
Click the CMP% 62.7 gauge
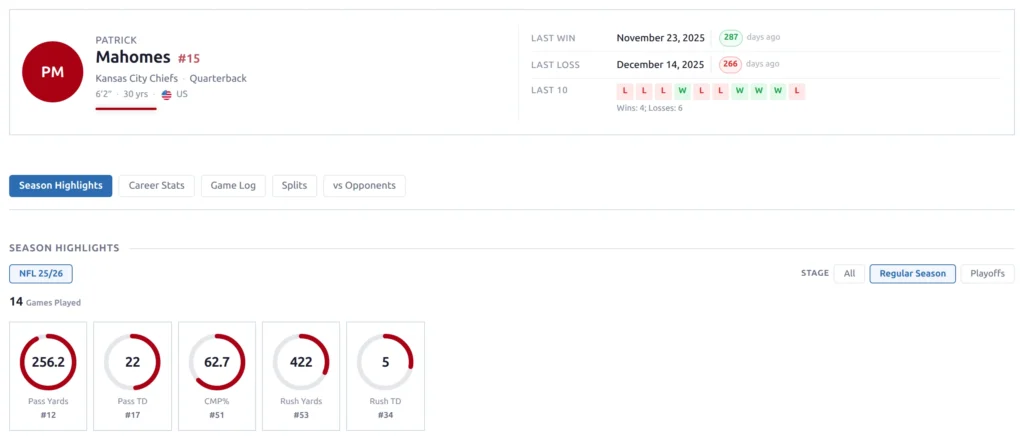click(217, 362)
